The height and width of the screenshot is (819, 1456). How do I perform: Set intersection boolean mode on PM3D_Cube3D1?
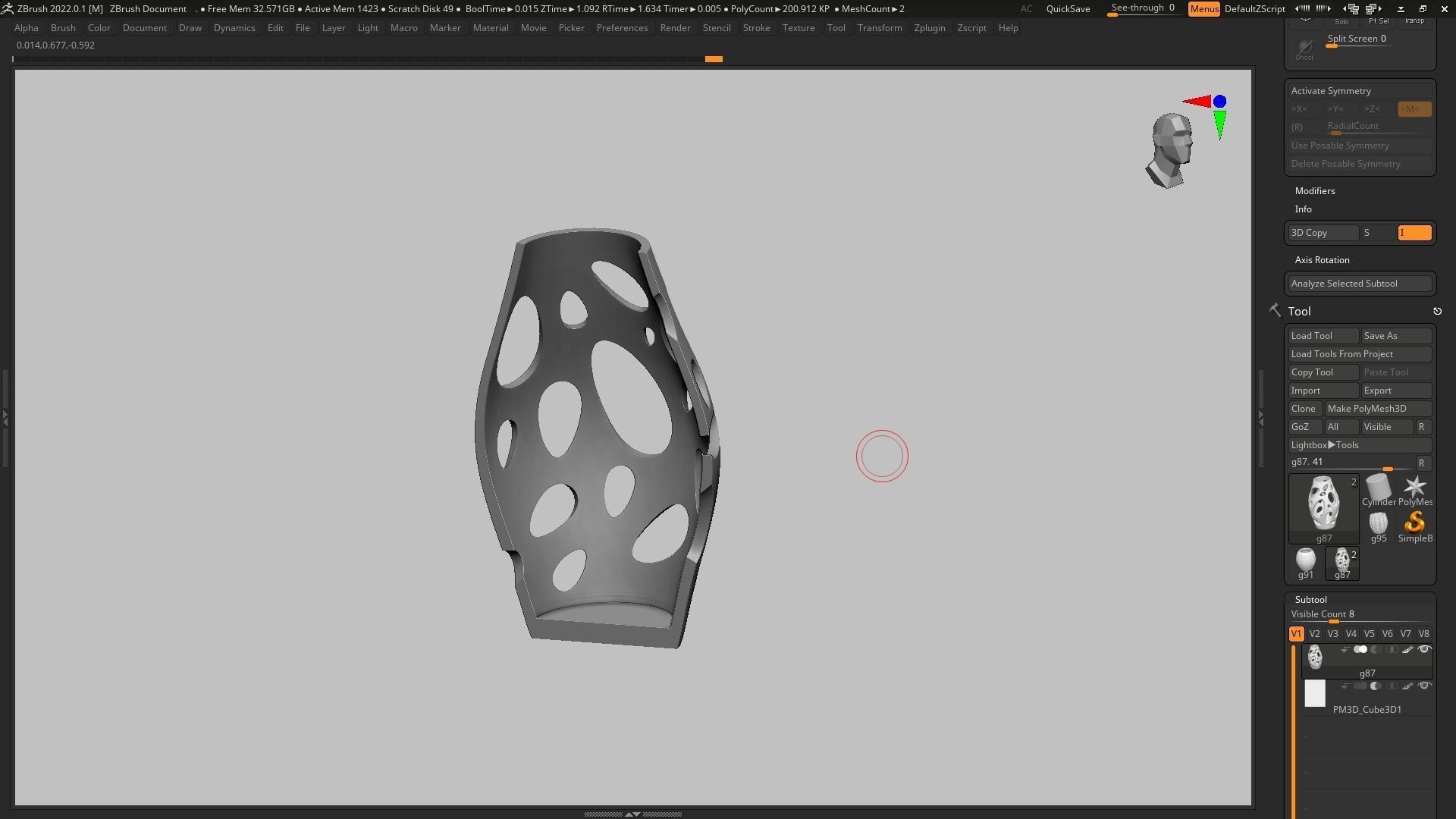click(1392, 686)
